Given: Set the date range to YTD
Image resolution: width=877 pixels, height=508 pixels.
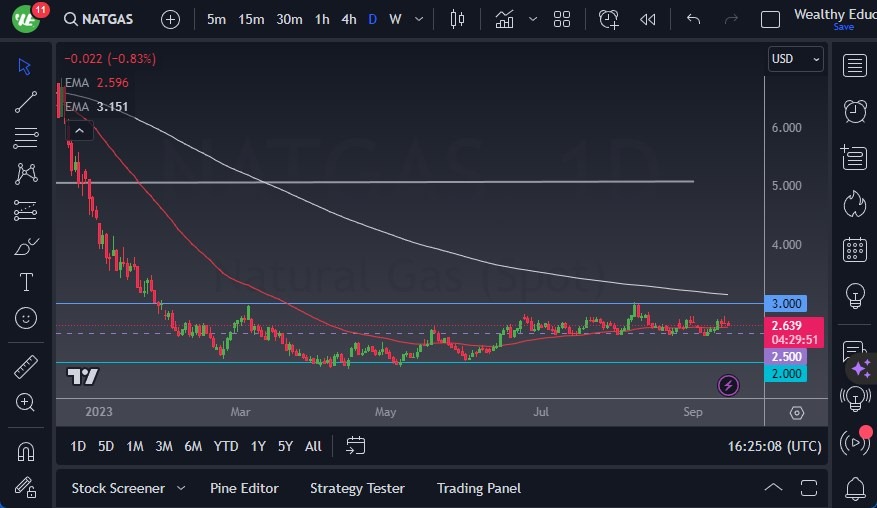Looking at the screenshot, I should click(226, 446).
